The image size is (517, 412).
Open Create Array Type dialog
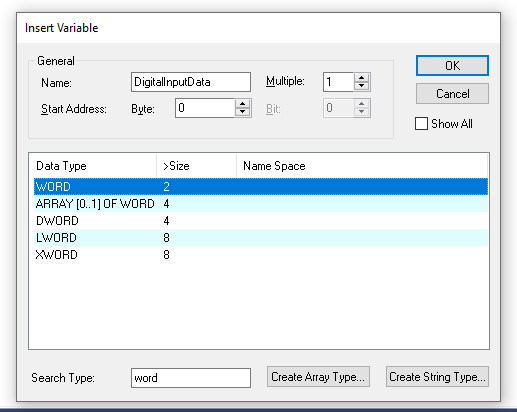(318, 377)
